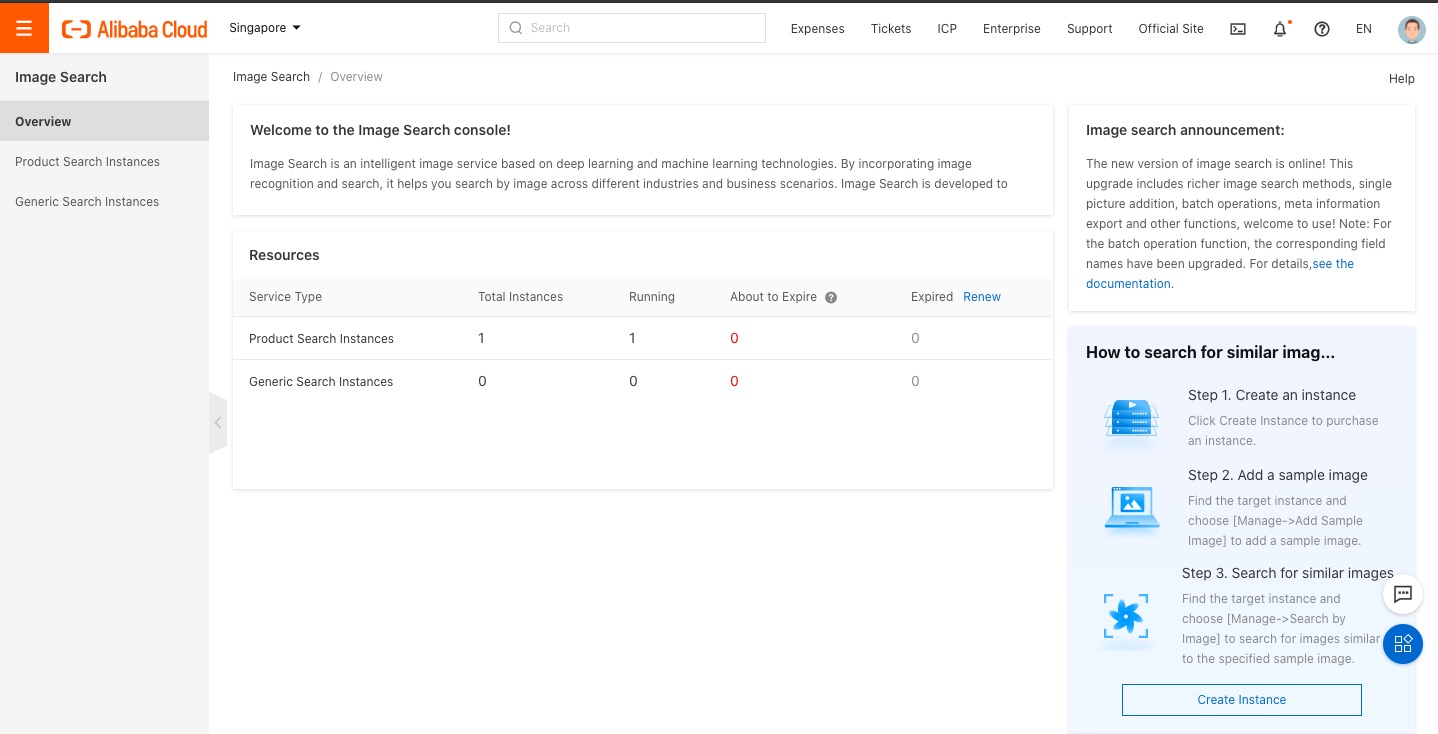Open the Singapore region dropdown
1438x734 pixels.
265,28
